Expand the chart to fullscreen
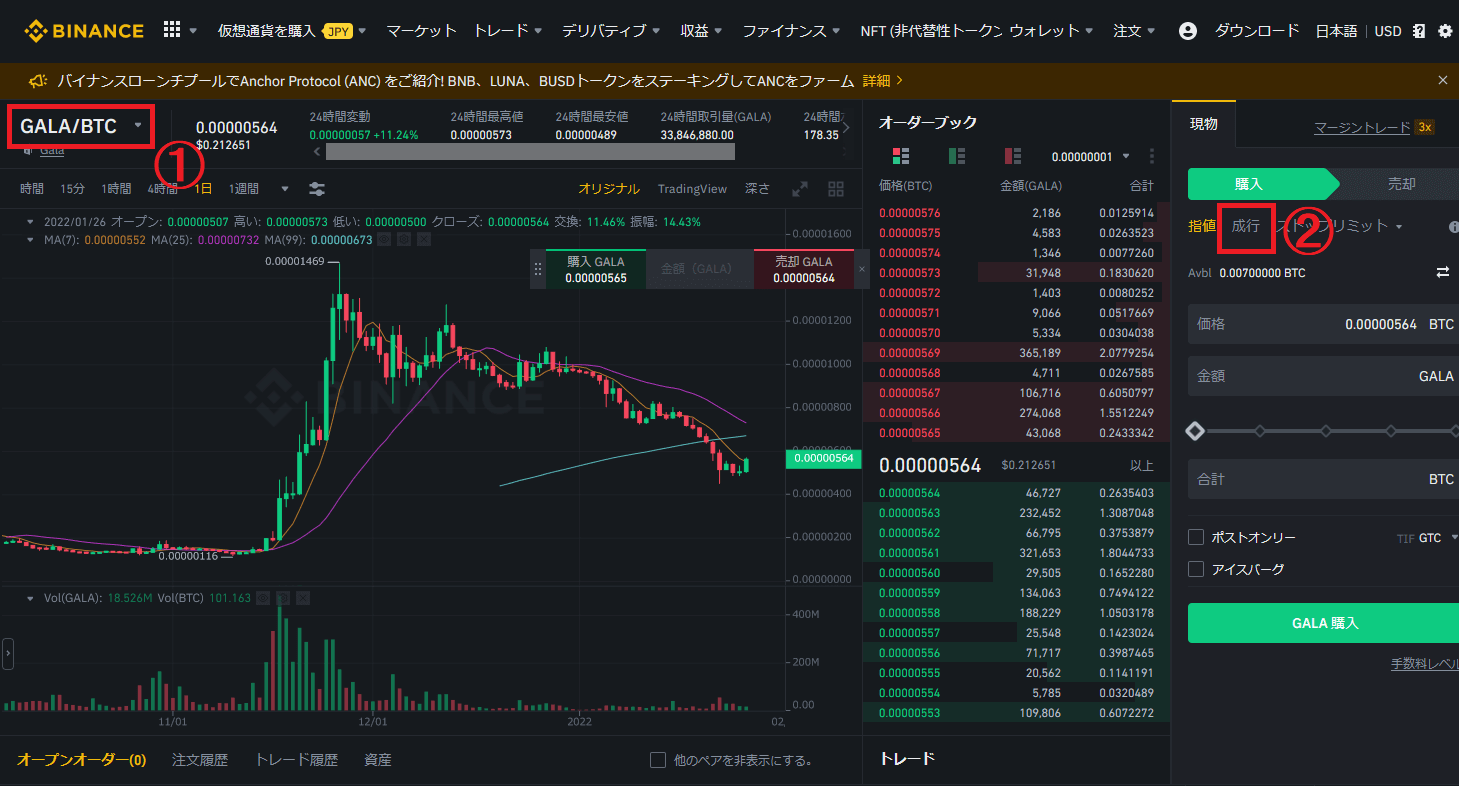1459x786 pixels. point(800,189)
